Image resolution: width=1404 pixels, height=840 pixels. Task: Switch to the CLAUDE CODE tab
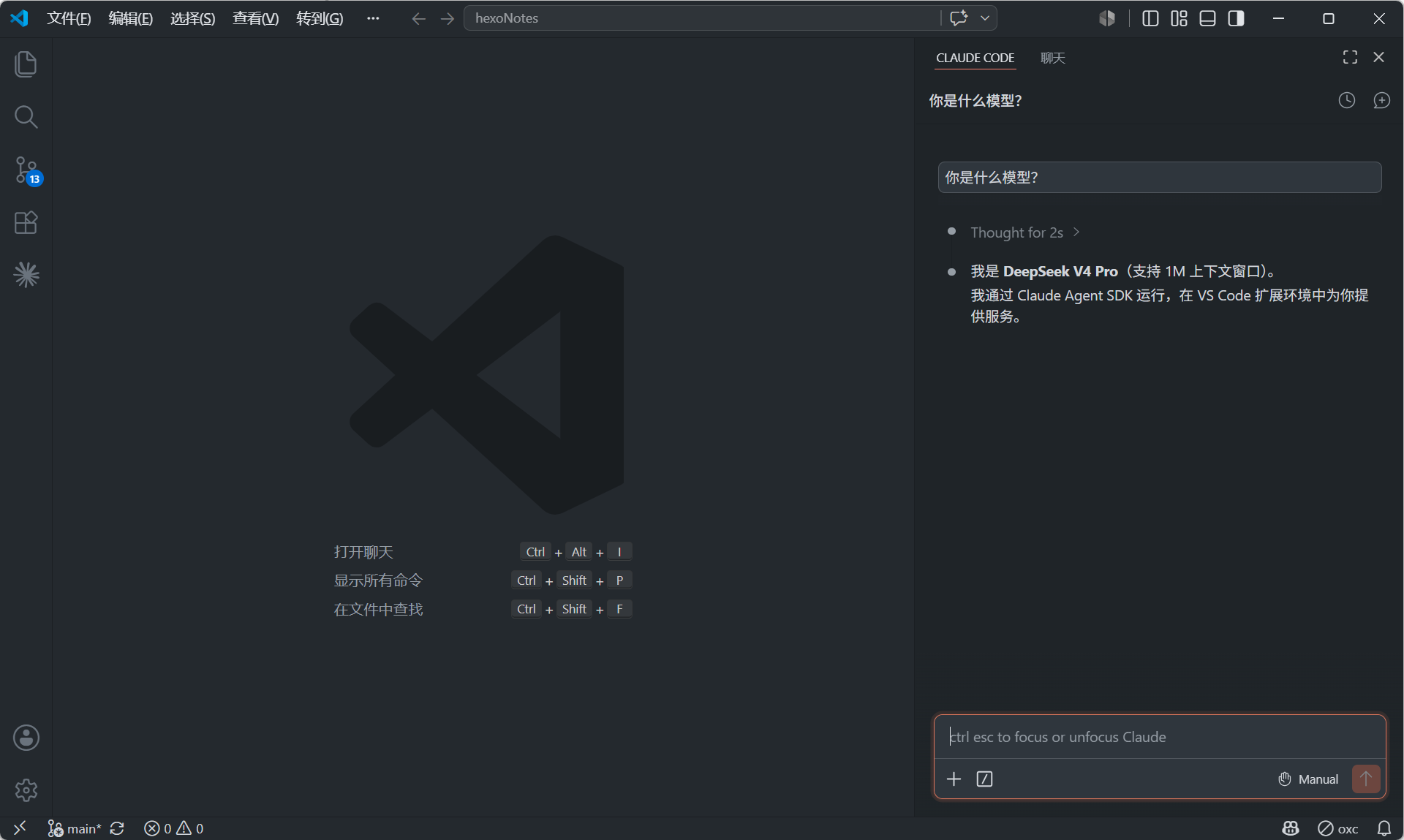[975, 58]
